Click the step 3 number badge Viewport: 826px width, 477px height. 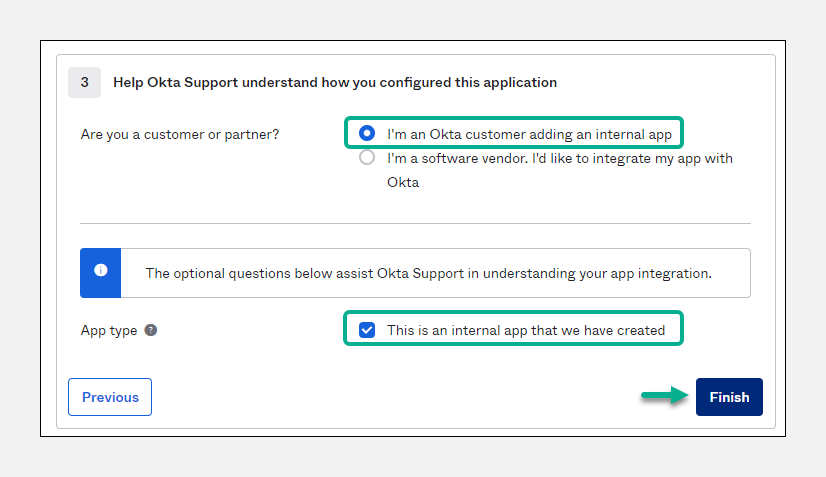coord(84,82)
